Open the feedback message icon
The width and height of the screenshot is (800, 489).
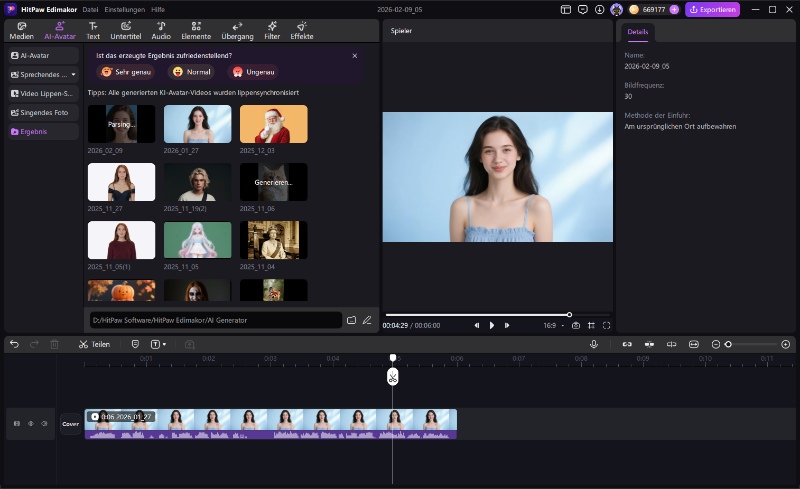click(583, 10)
